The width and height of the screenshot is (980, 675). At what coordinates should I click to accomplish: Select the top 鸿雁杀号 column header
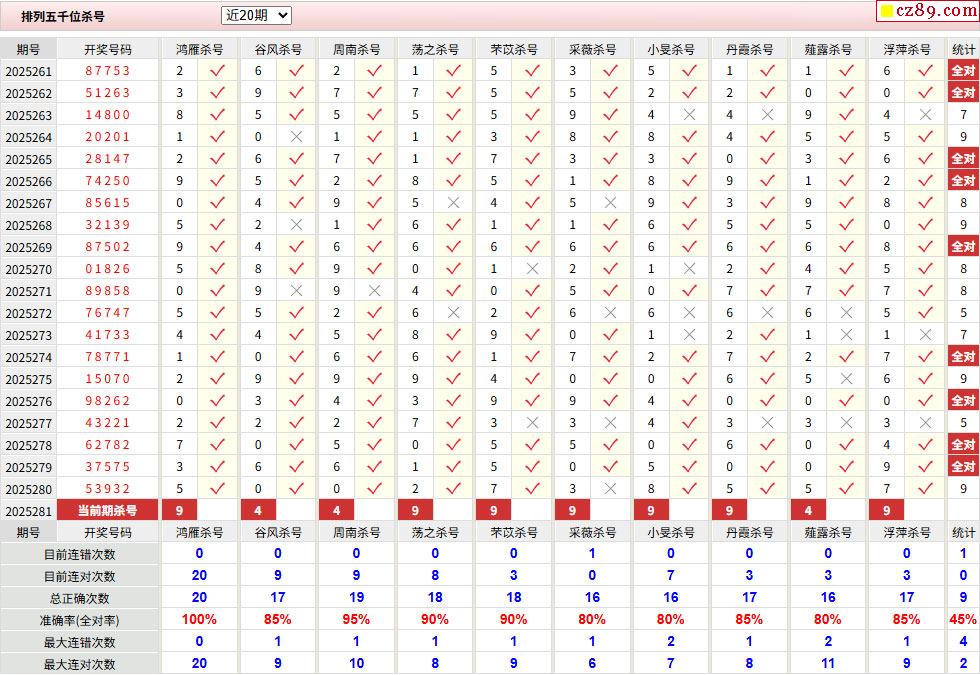tap(199, 49)
